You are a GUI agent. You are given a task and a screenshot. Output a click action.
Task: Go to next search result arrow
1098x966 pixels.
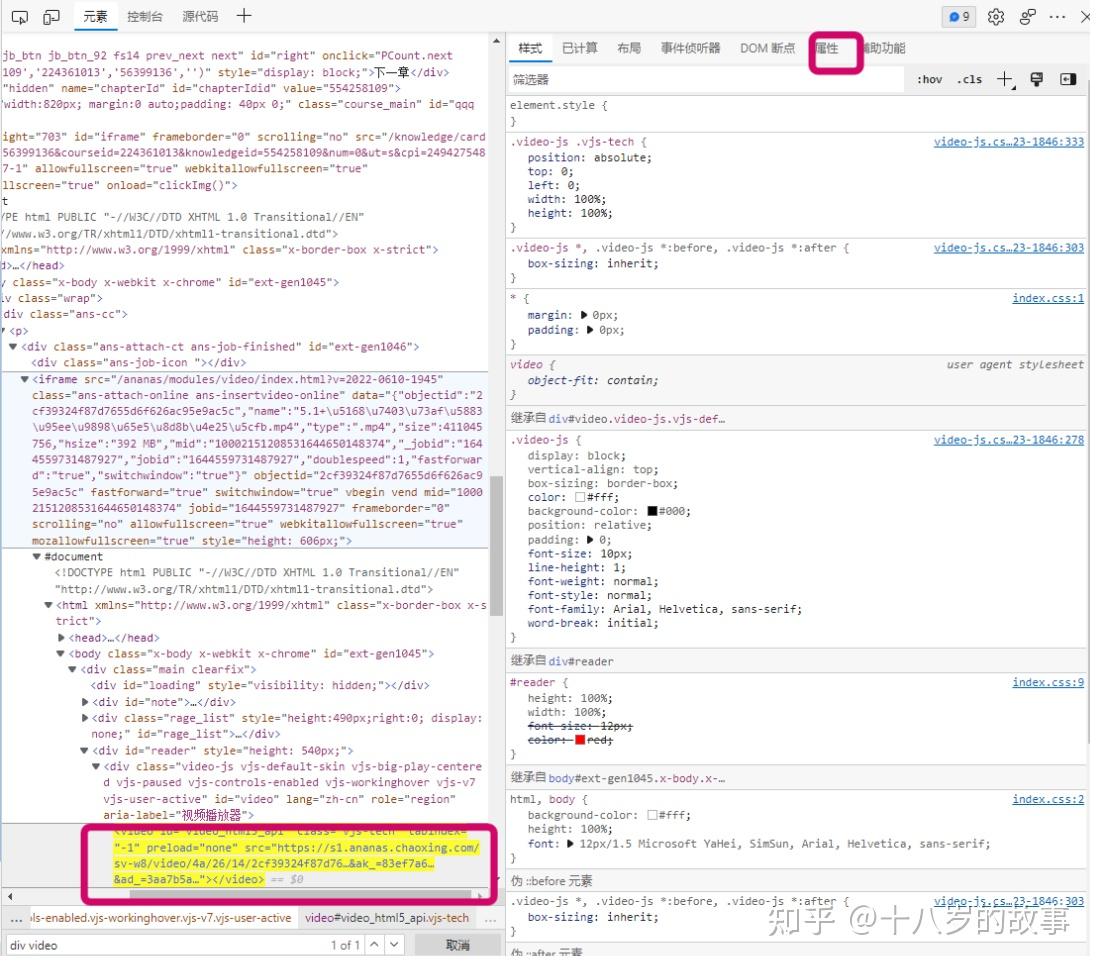click(394, 944)
